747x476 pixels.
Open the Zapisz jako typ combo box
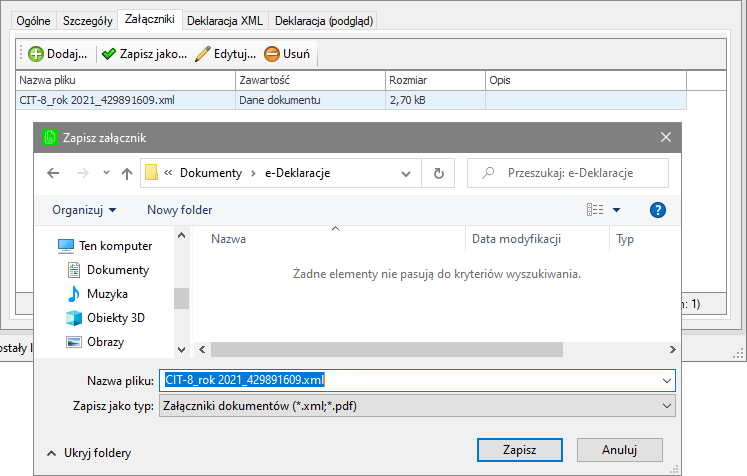click(x=418, y=405)
